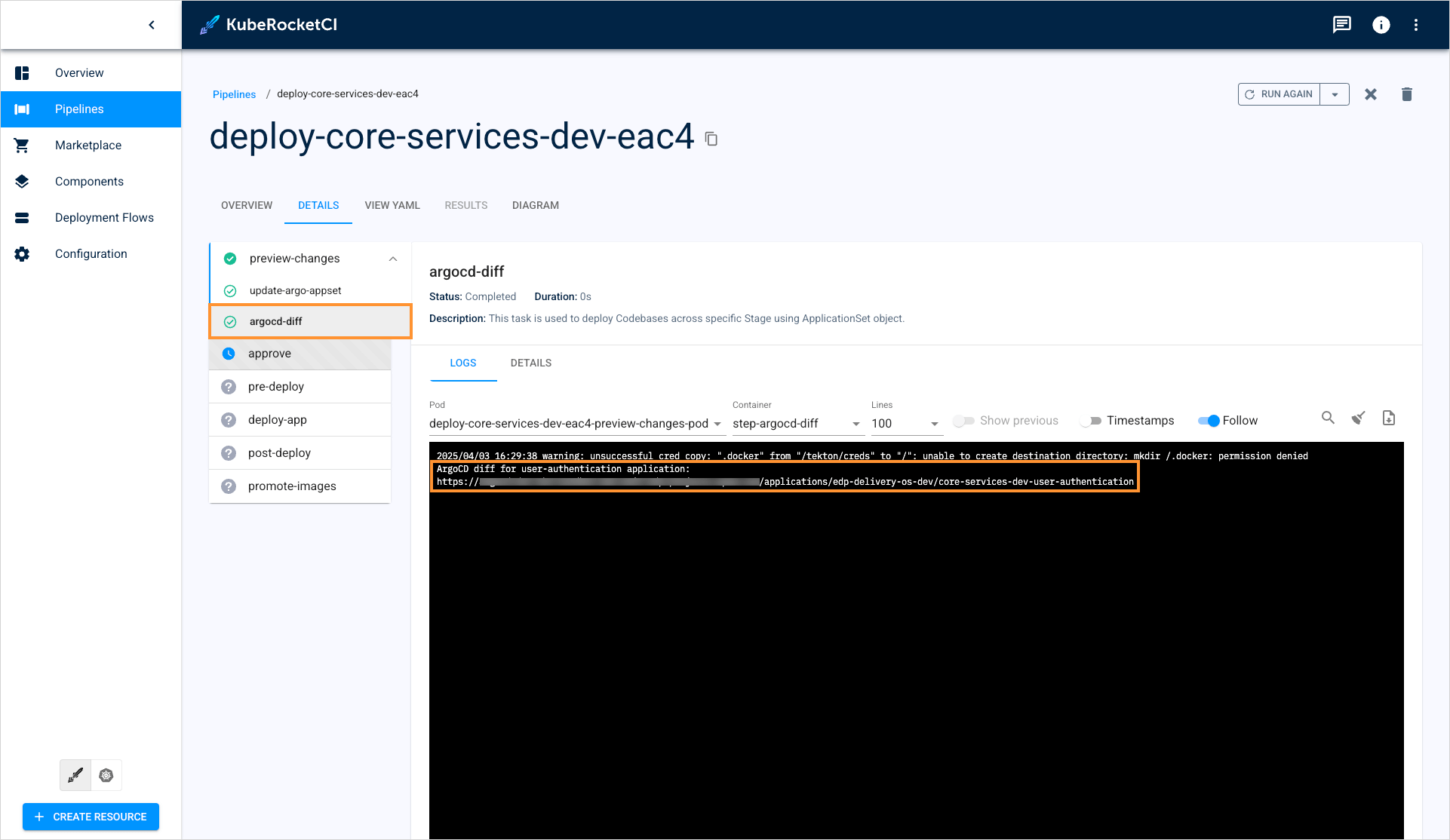Click the info icon in top bar
This screenshot has height=840, width=1450.
[1381, 25]
